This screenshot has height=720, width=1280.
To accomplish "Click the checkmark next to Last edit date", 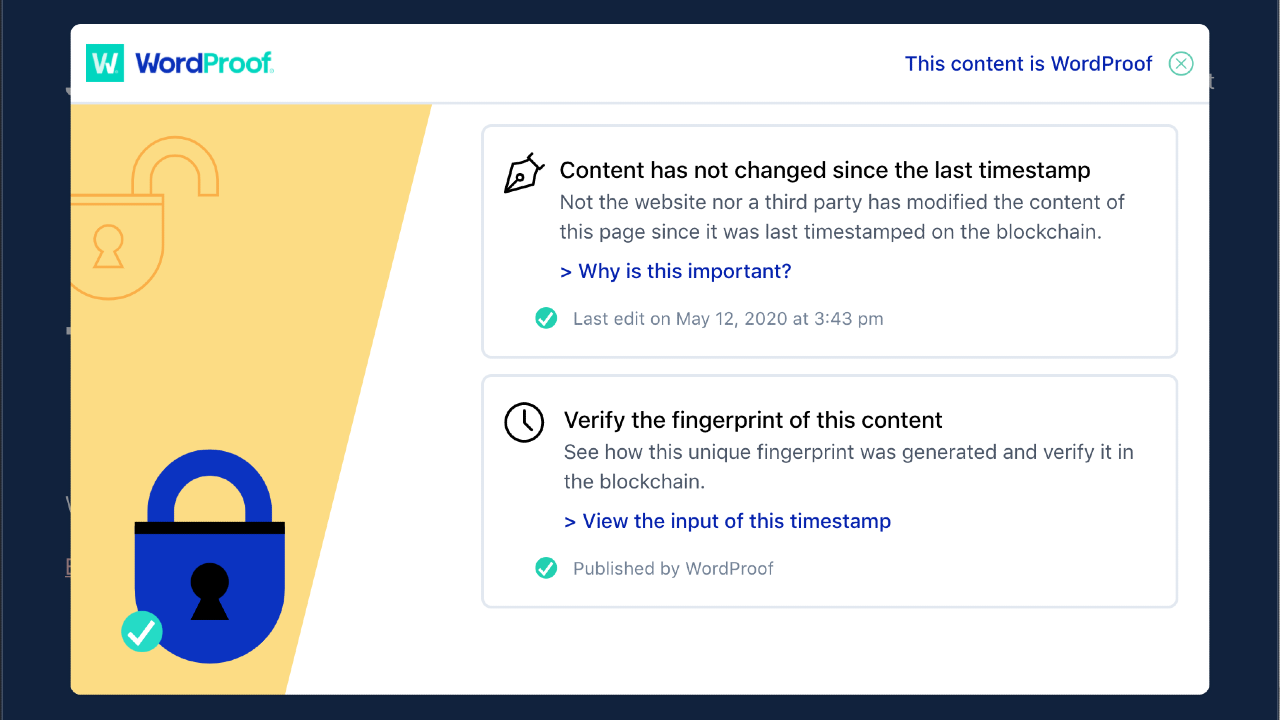I will point(546,319).
